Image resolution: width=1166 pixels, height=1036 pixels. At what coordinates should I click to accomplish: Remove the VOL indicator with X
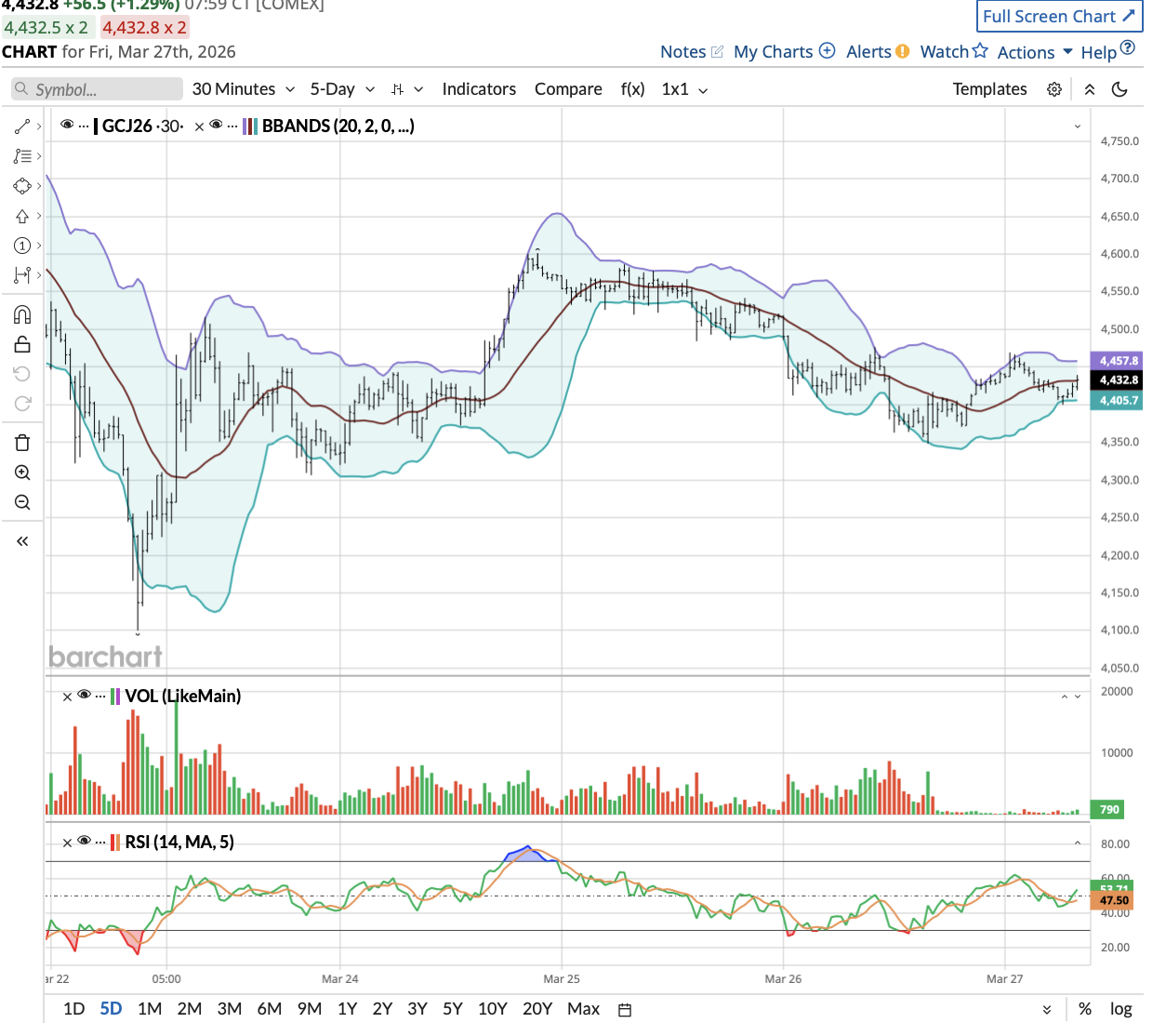(x=67, y=697)
